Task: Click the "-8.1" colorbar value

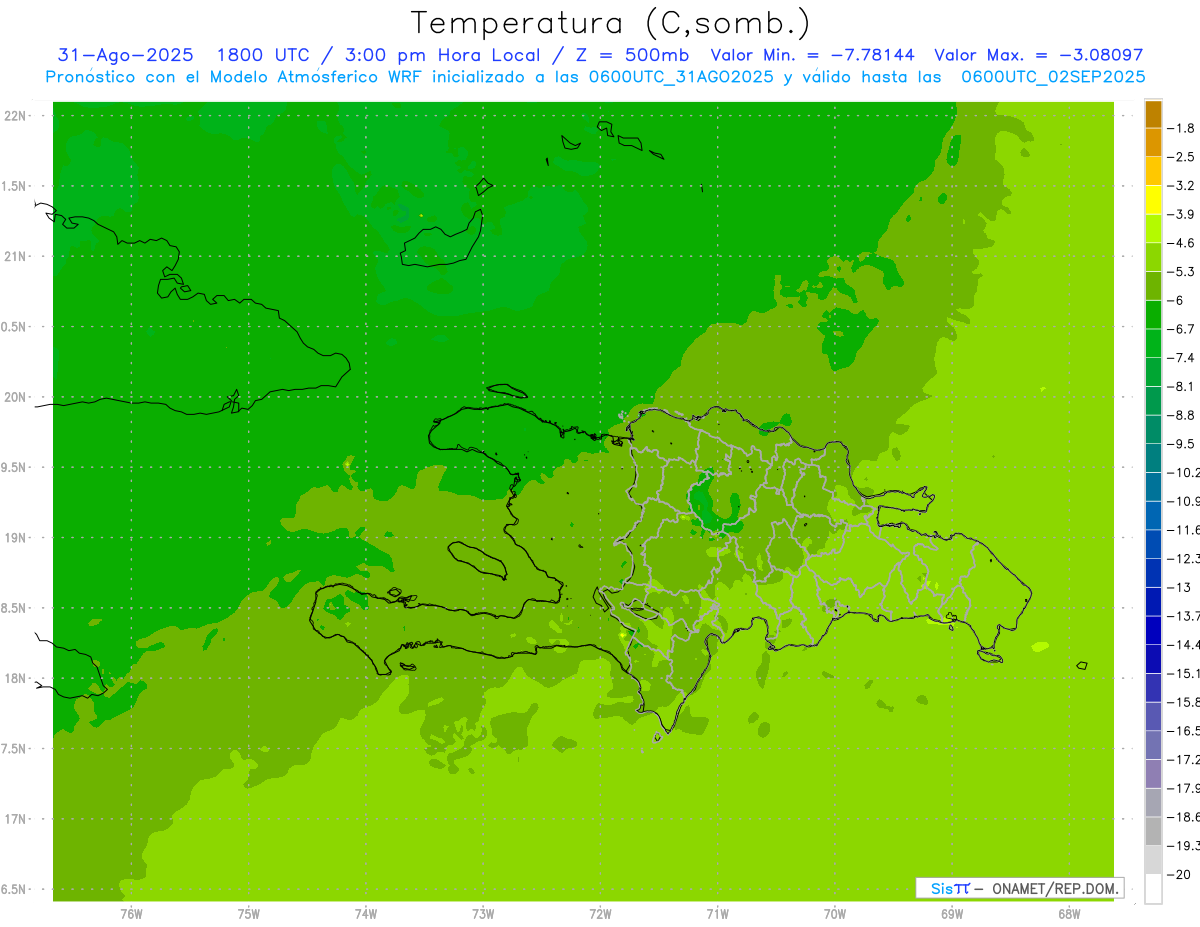Action: click(1182, 386)
